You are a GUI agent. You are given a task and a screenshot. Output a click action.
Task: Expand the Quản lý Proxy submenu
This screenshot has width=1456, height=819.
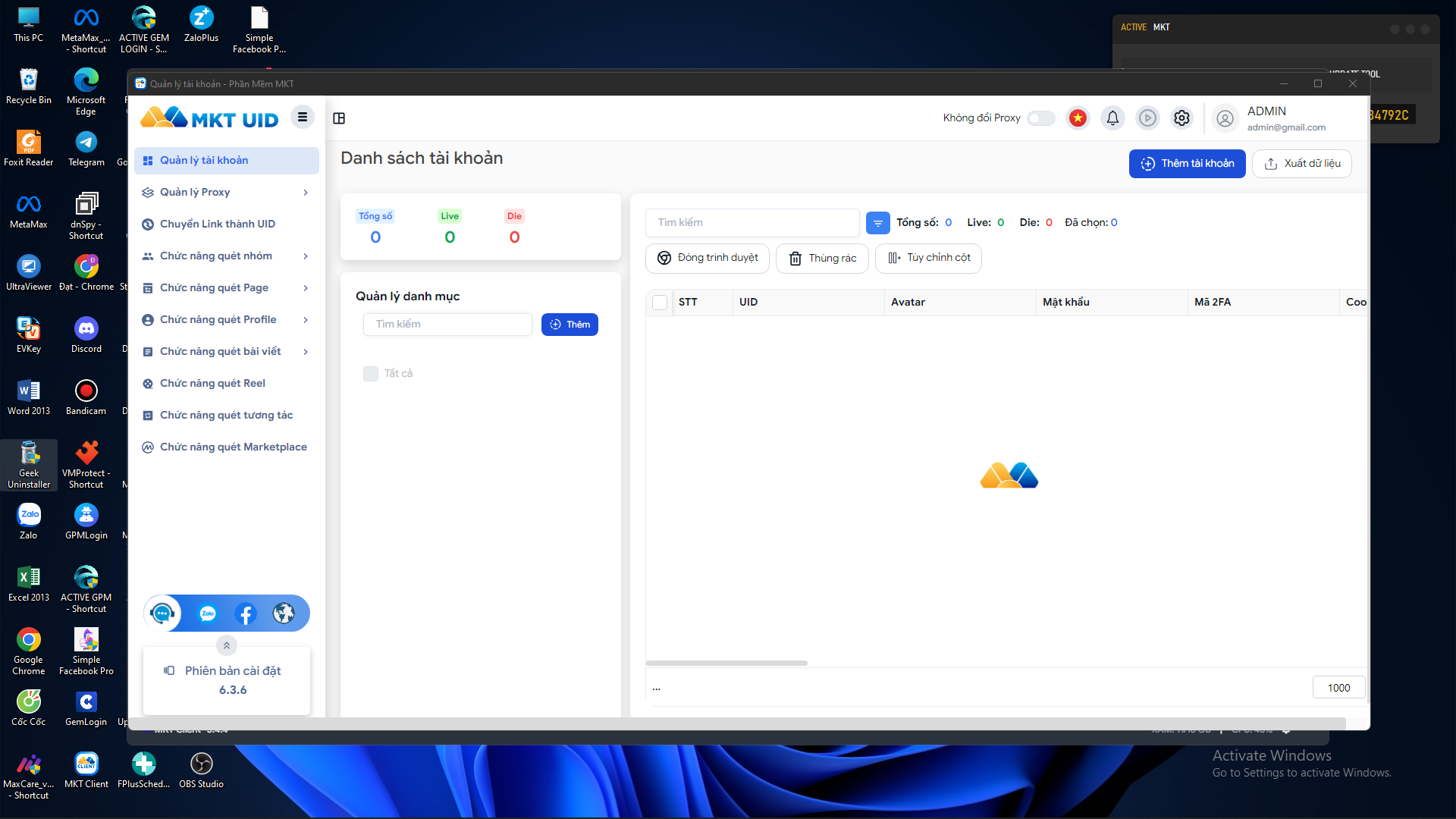[306, 193]
